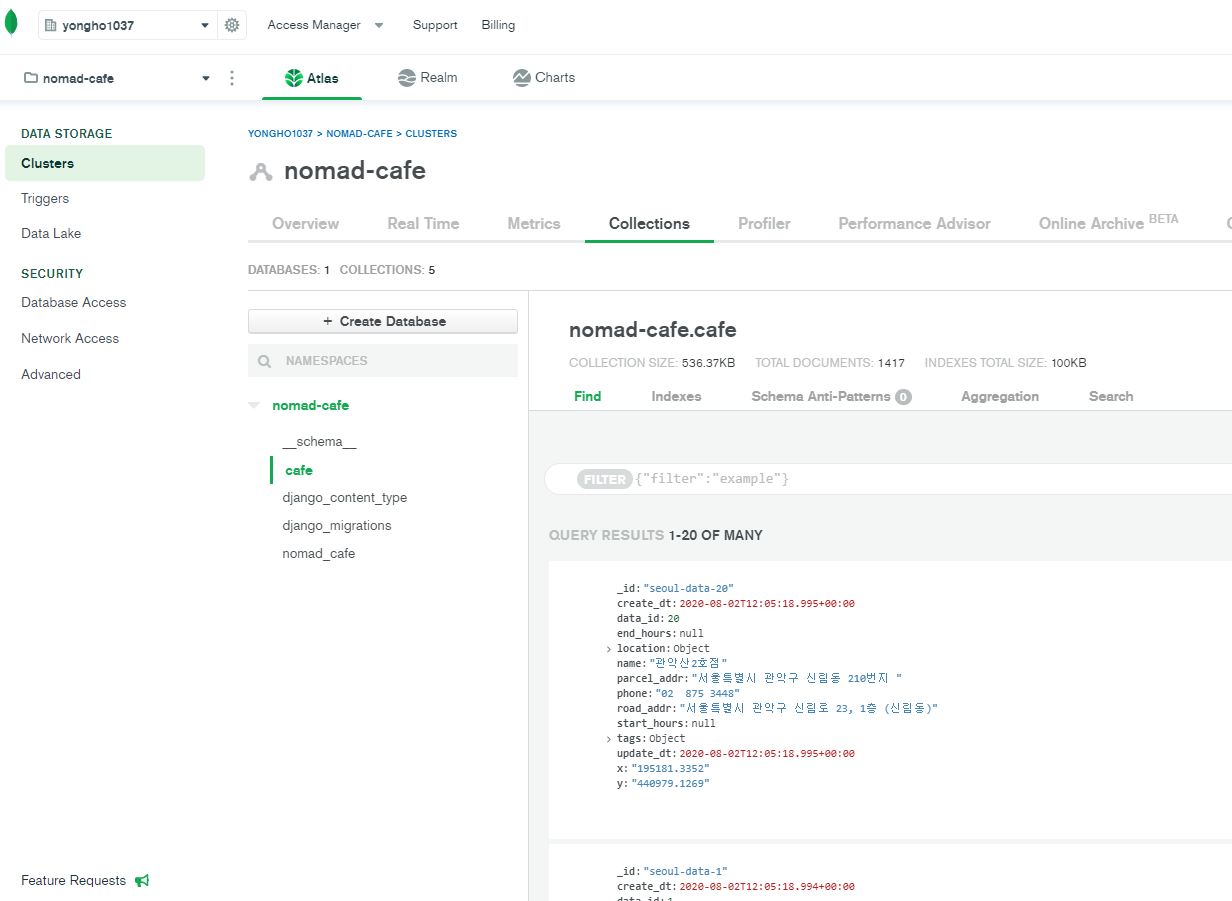Expand the location Object field
The image size is (1232, 901).
(608, 649)
